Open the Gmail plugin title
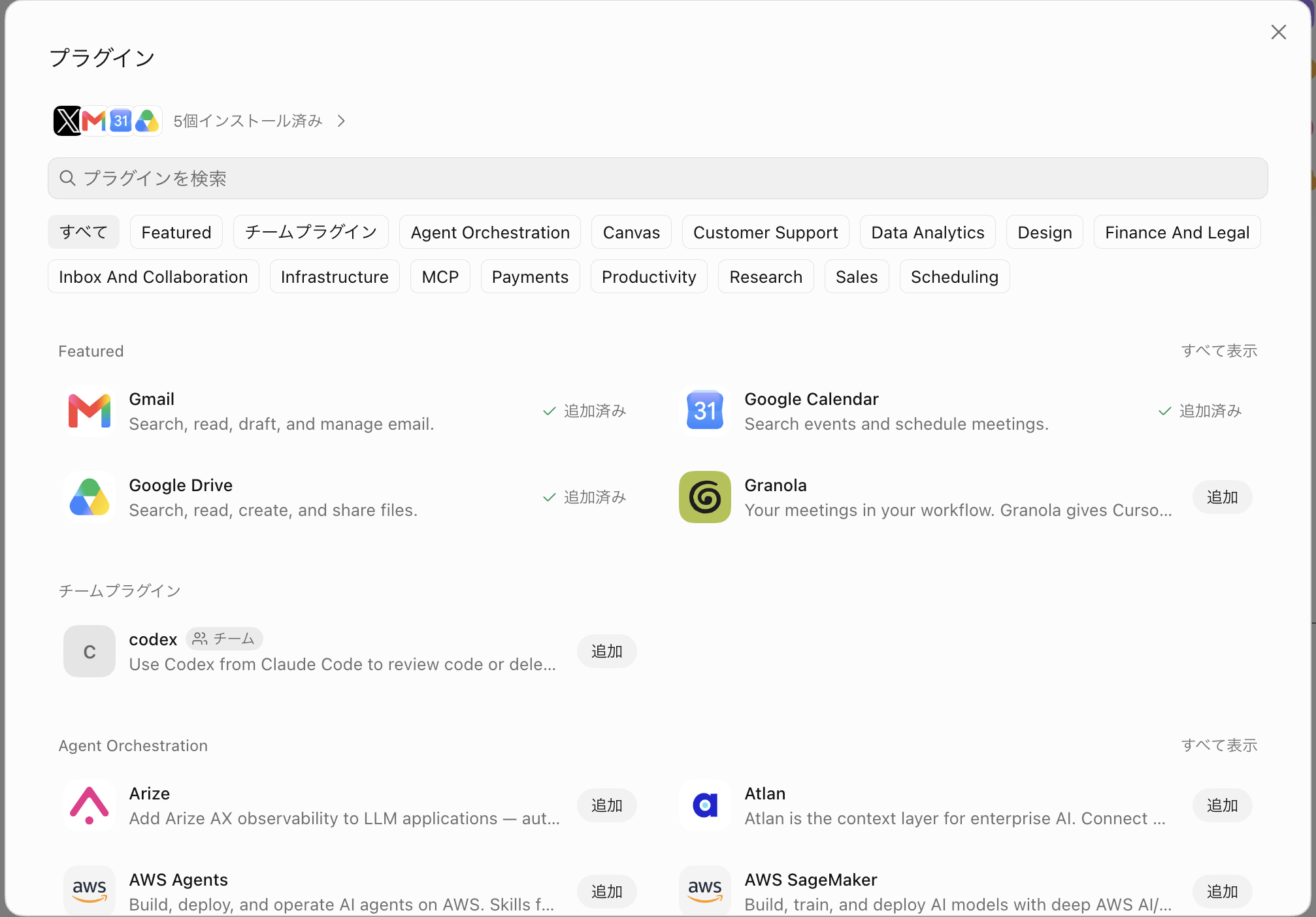This screenshot has height=917, width=1316. click(152, 399)
